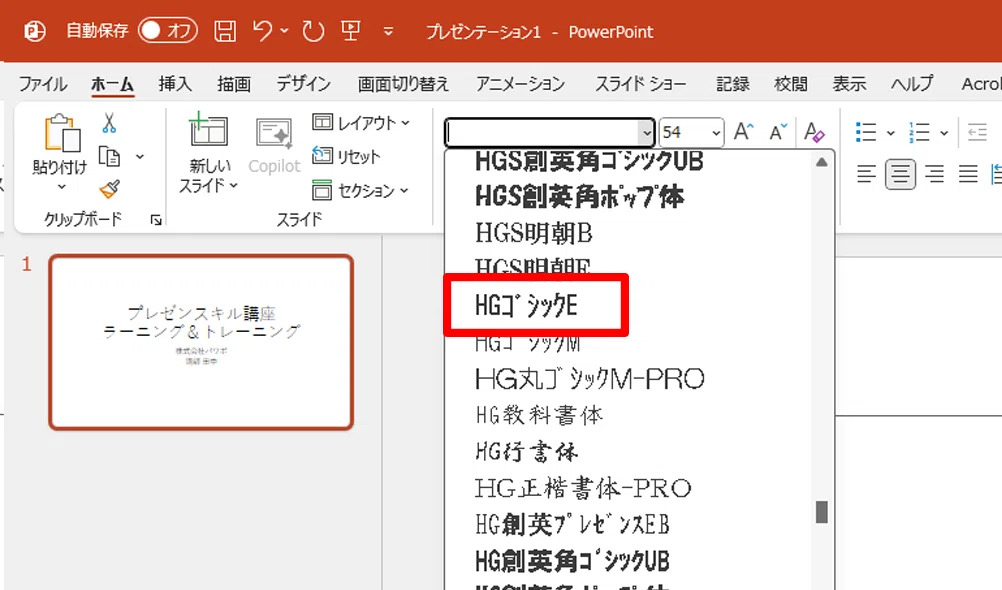Switch to the 表示 tab
Viewport: 1002px width, 590px height.
(849, 84)
